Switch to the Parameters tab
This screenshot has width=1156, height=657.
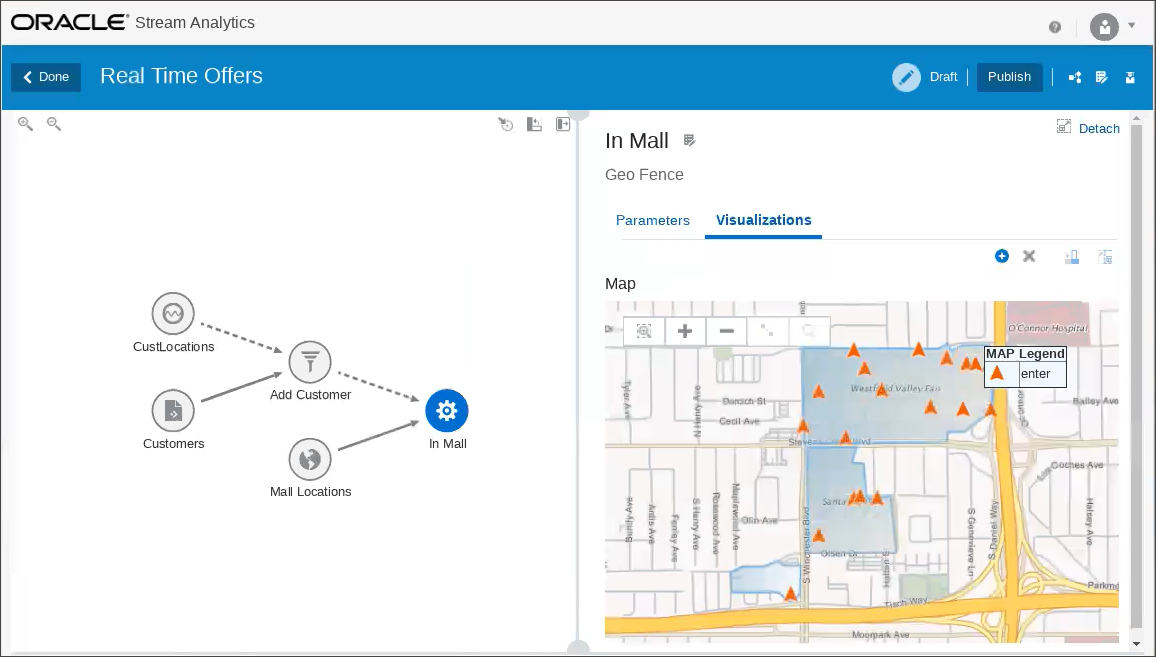coord(653,220)
